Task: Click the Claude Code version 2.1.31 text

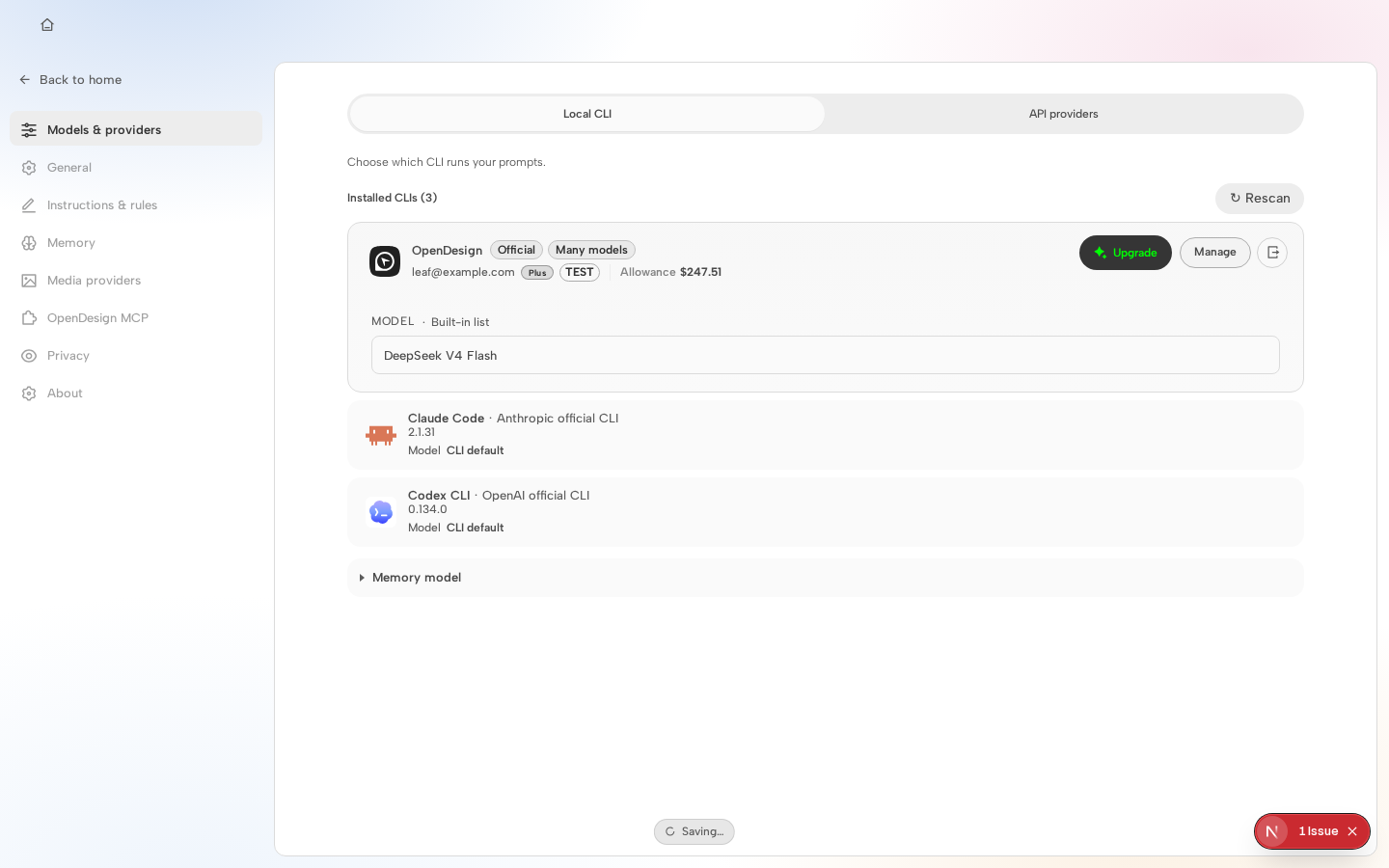Action: click(422, 432)
